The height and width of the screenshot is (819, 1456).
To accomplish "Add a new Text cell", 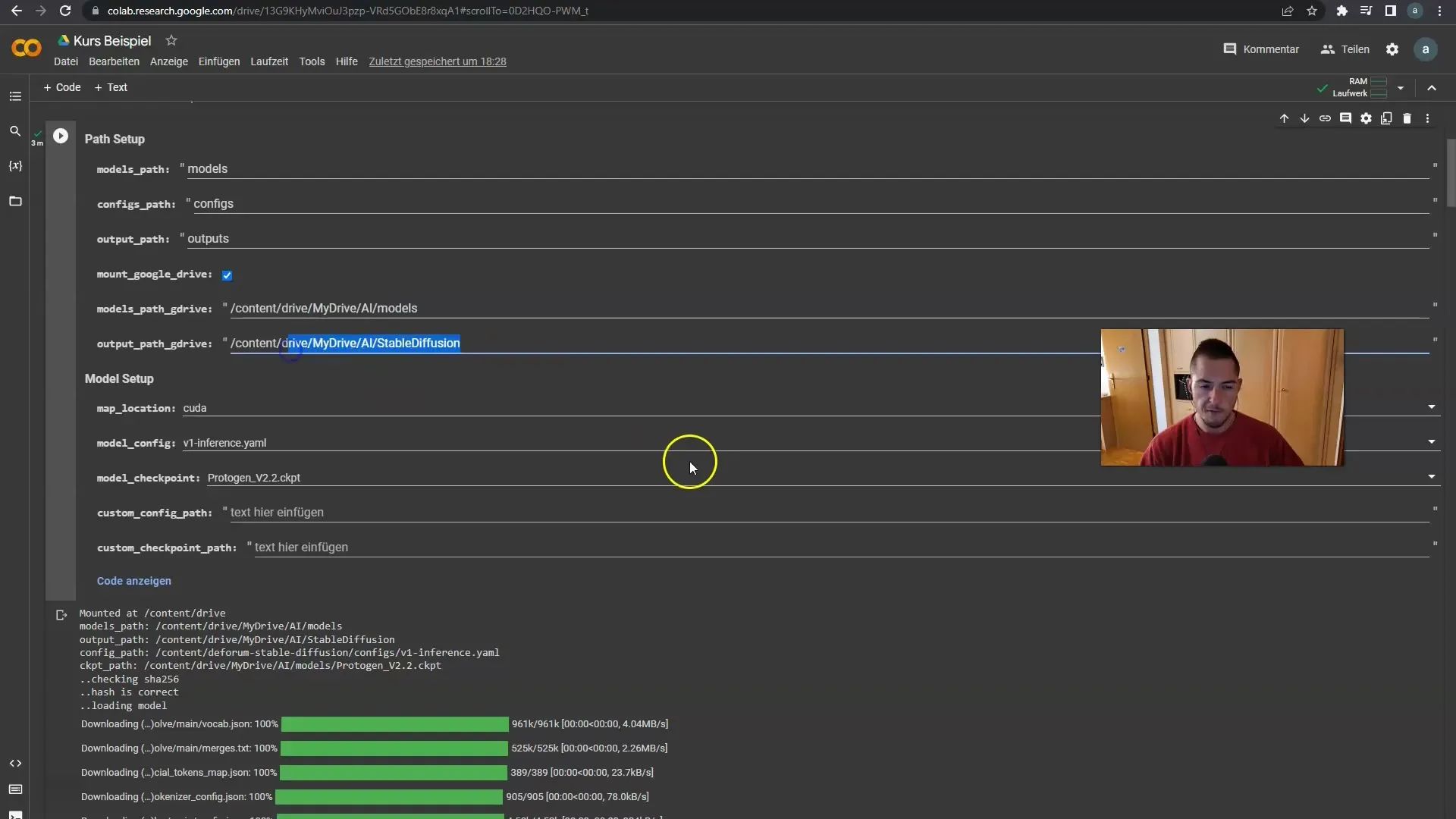I will (x=111, y=87).
